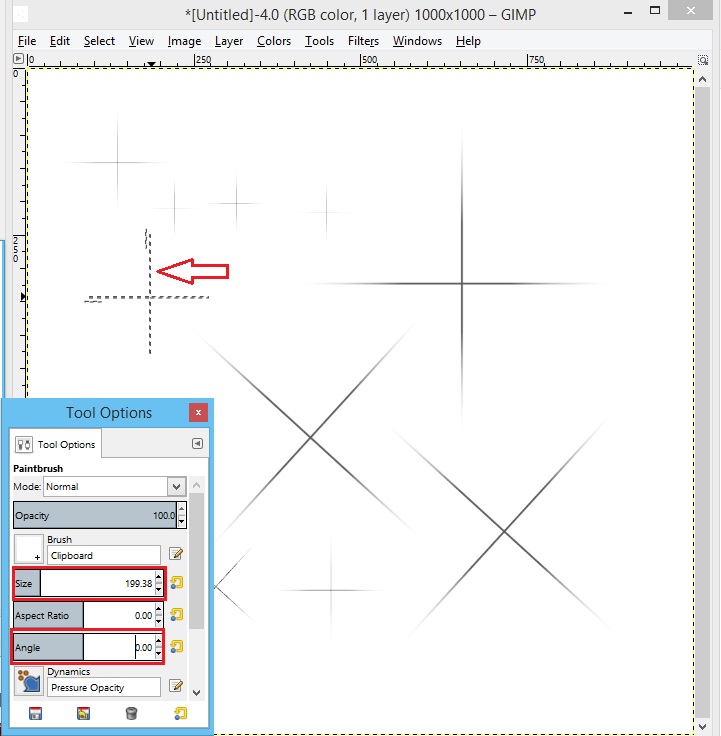The height and width of the screenshot is (736, 721).
Task: Close the Tool Options dialog
Action: point(198,413)
